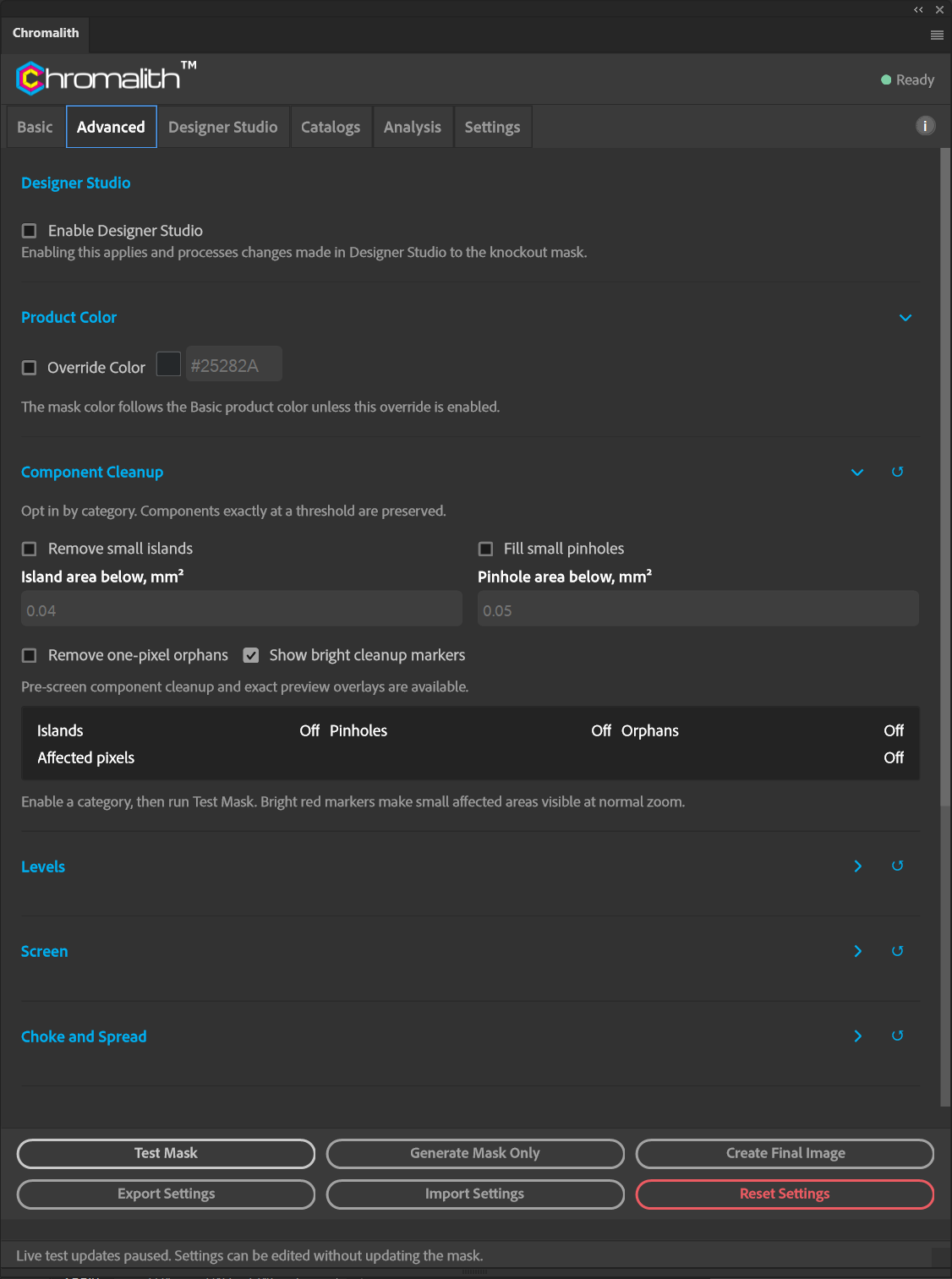
Task: Click the Screen section heading
Action: click(x=44, y=951)
